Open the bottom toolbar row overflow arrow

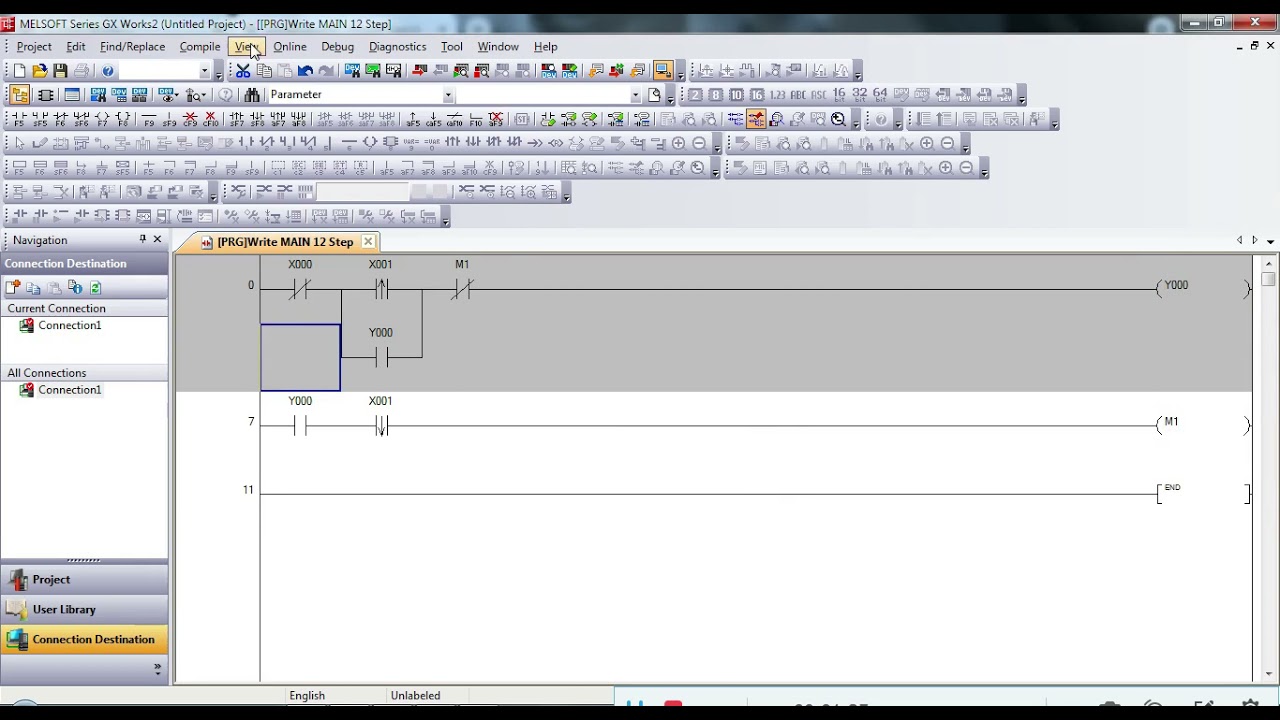click(445, 219)
